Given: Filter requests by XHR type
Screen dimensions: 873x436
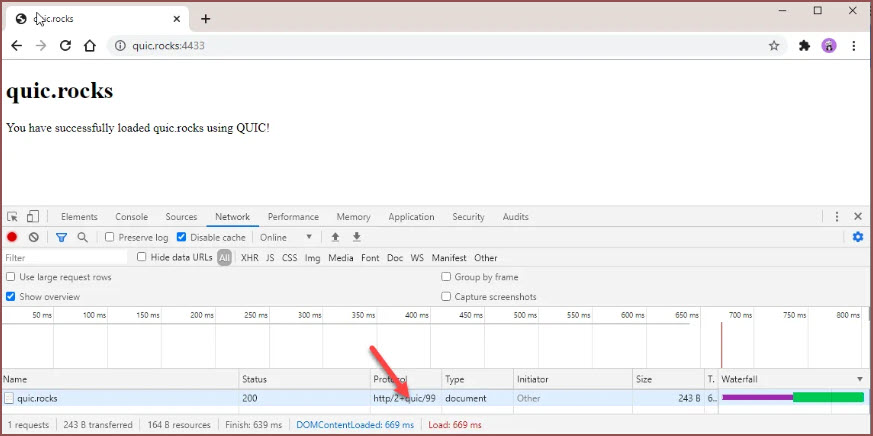Looking at the screenshot, I should [x=249, y=258].
